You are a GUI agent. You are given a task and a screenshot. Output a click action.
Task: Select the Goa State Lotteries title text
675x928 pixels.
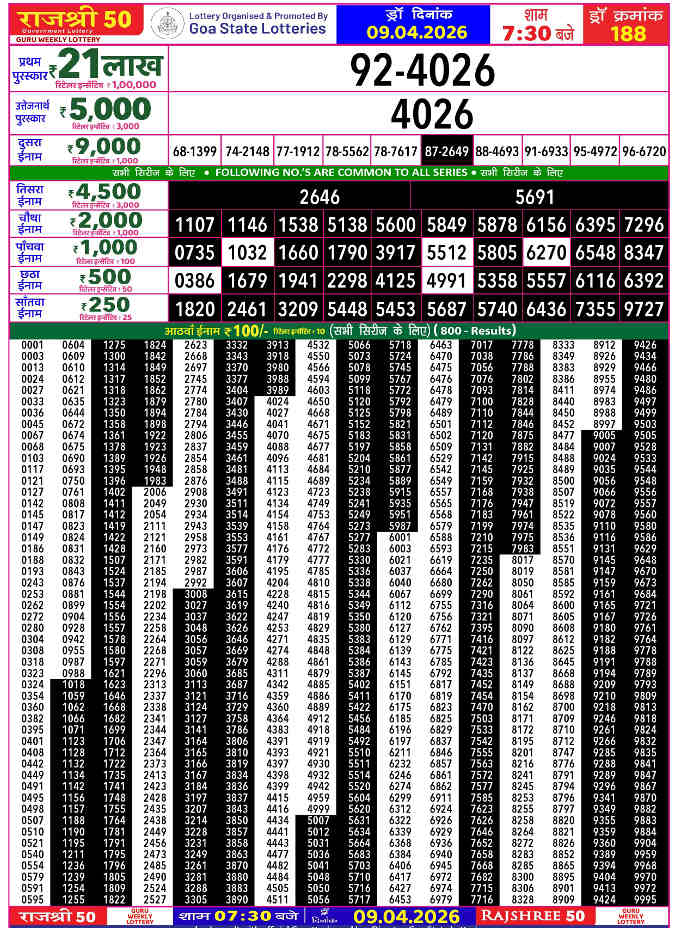(258, 28)
